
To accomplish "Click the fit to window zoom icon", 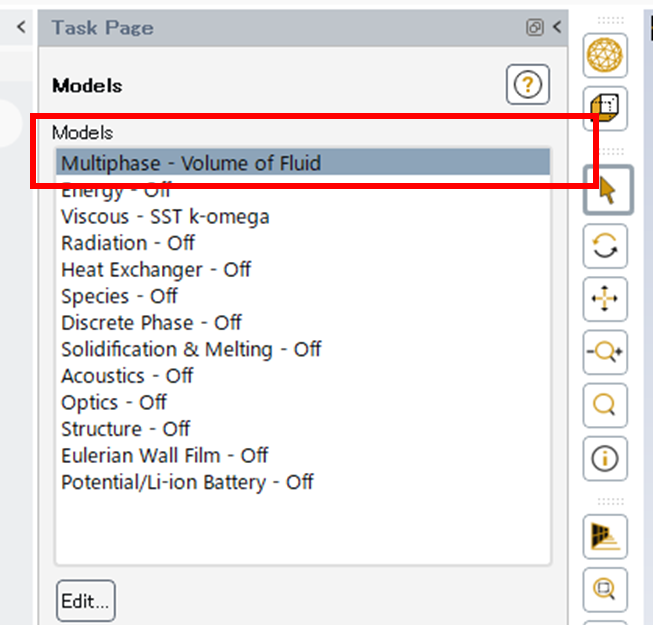I will (605, 589).
